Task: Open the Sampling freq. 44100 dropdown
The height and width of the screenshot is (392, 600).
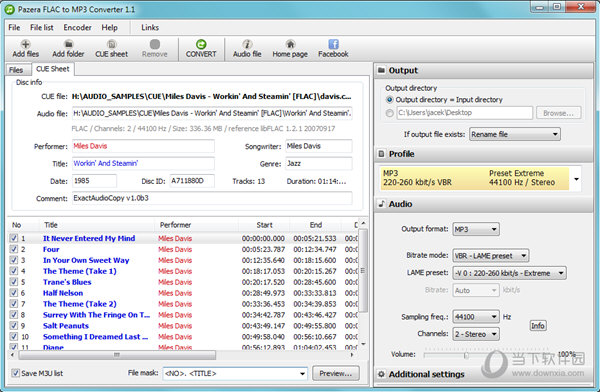Action: pos(476,317)
